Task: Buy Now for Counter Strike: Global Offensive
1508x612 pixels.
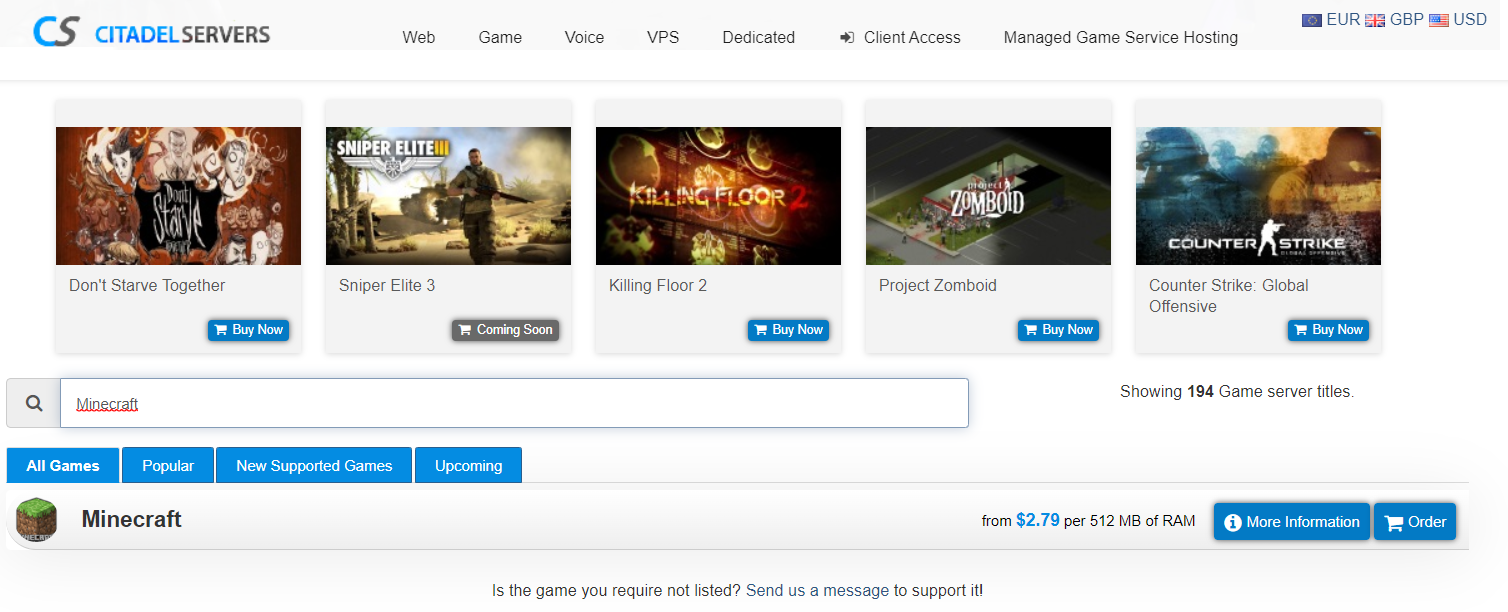Action: [1328, 330]
